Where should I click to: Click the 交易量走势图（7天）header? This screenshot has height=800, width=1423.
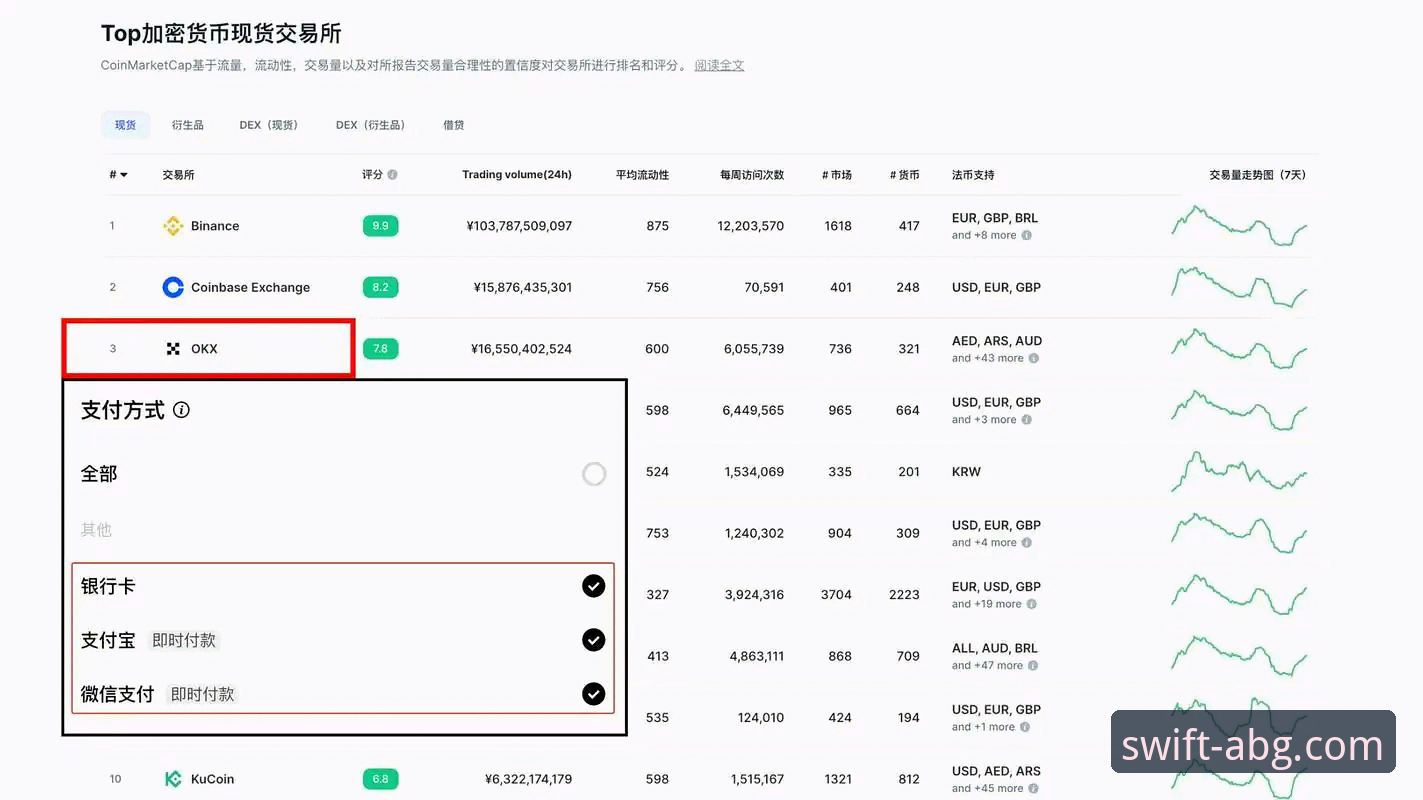(x=1257, y=175)
